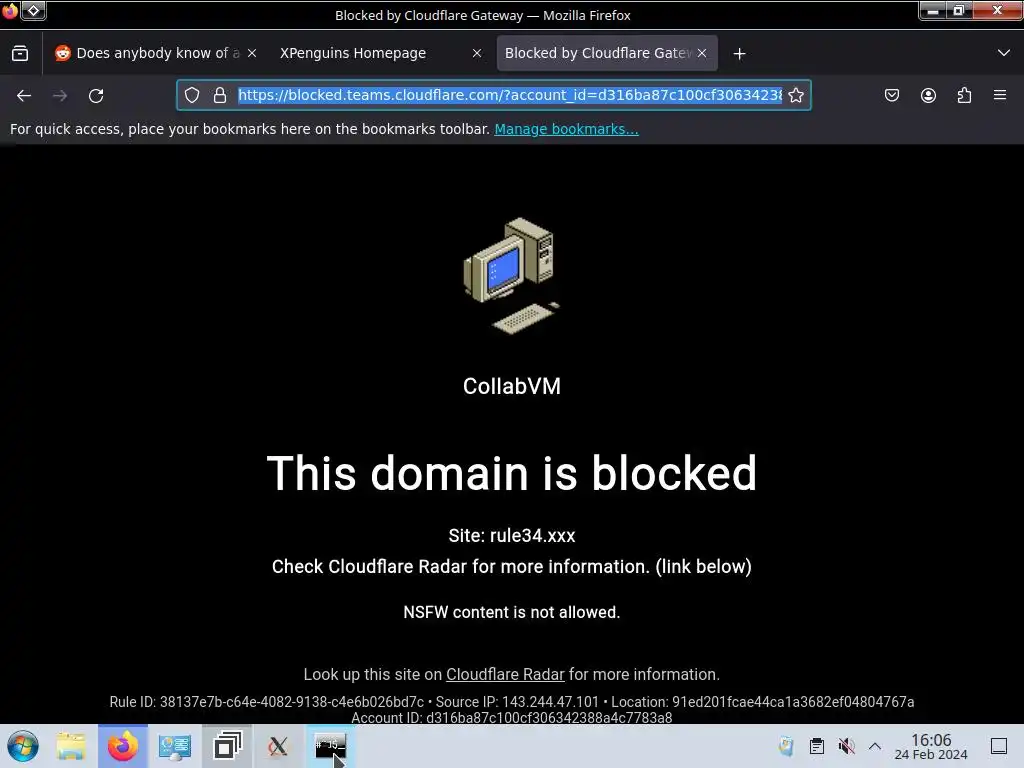Click the forward navigation arrow
Image resolution: width=1024 pixels, height=768 pixels.
60,95
